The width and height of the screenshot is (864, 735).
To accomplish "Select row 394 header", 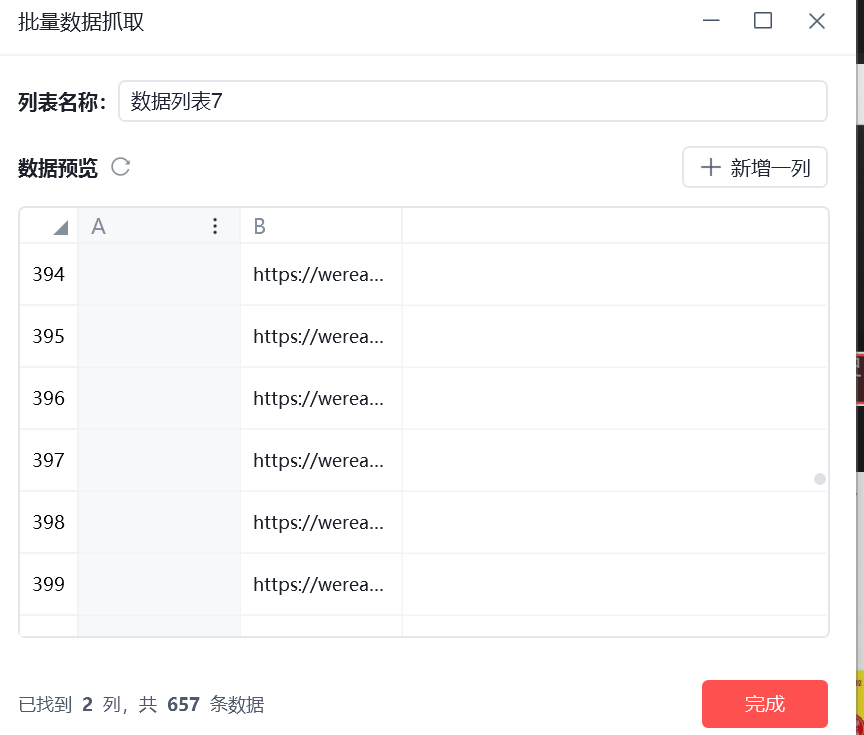I will point(48,274).
